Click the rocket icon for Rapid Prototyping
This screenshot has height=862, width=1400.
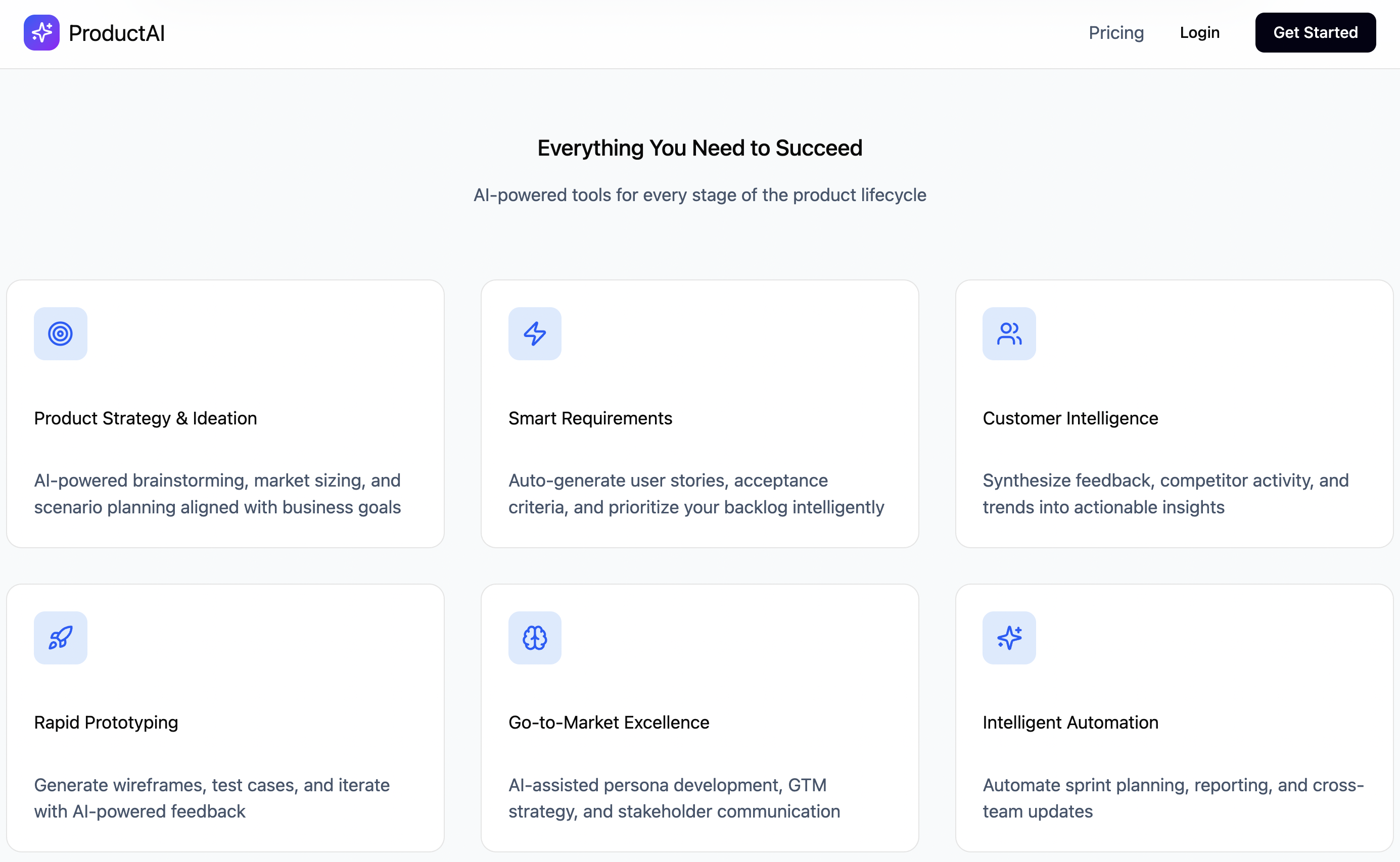61,637
